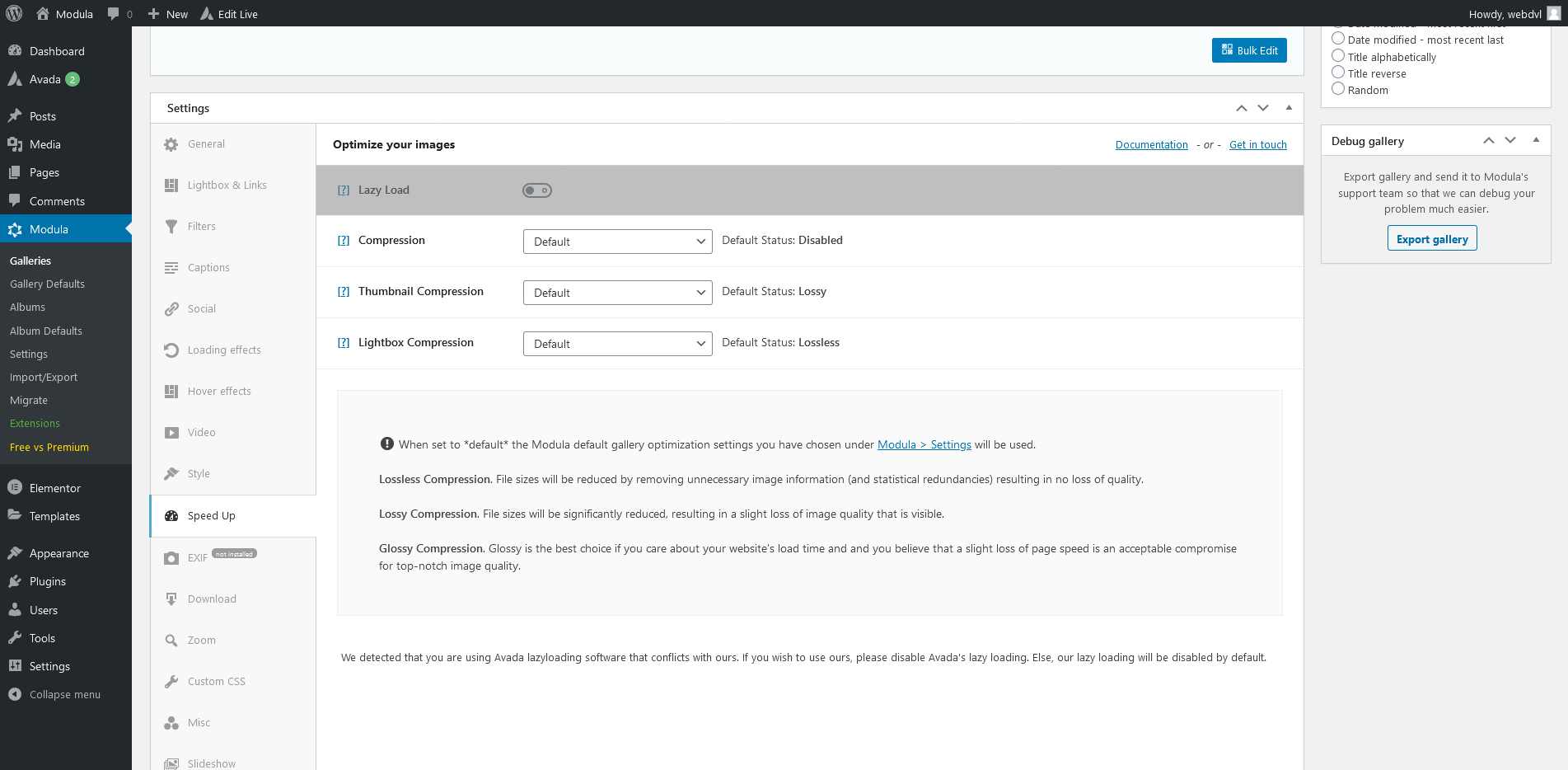The image size is (1568, 770).
Task: Choose the Random sort order option
Action: pos(1337,88)
